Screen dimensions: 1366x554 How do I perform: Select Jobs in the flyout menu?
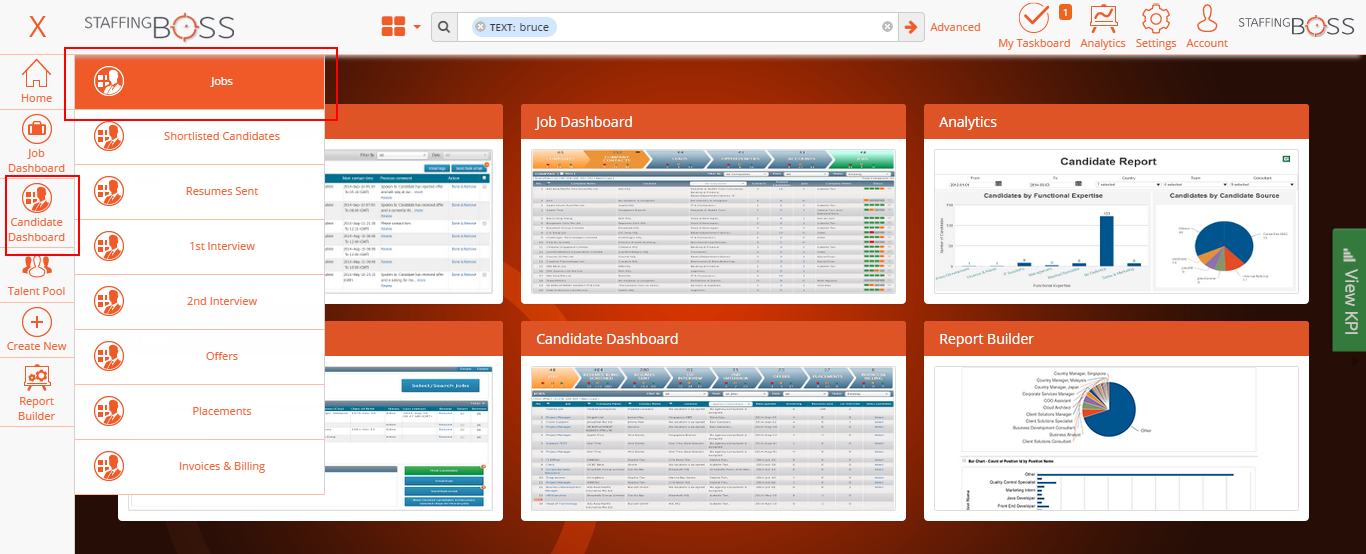point(200,81)
